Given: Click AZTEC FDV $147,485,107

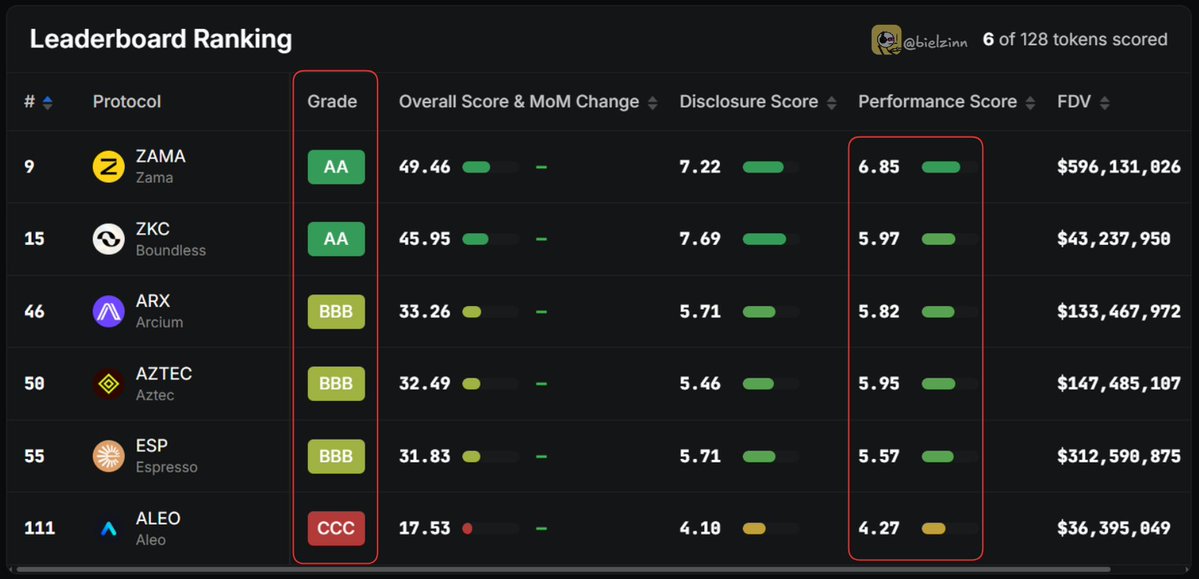Looking at the screenshot, I should pos(1119,384).
